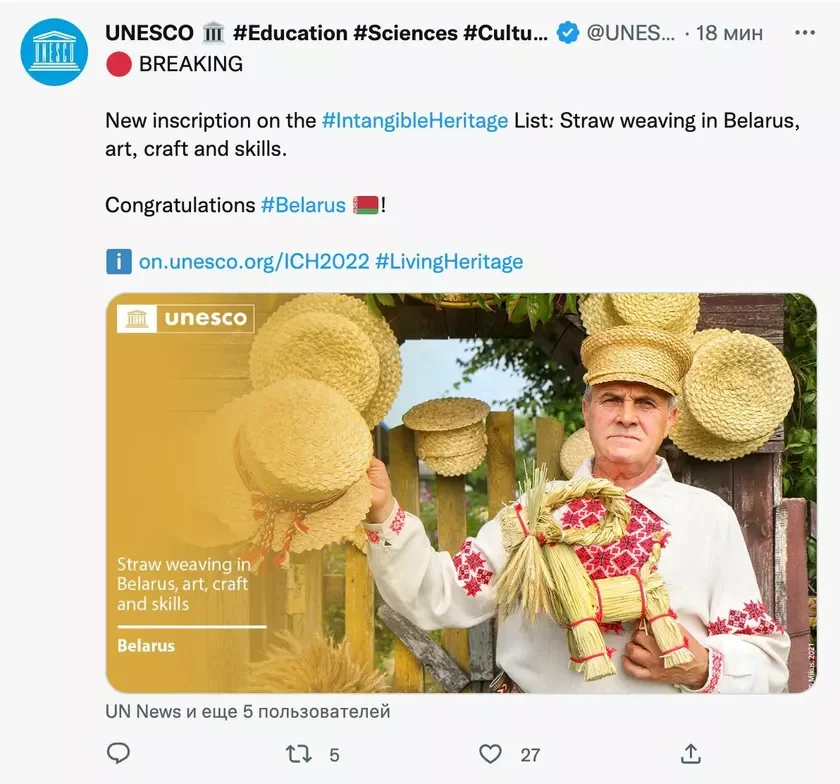The image size is (840, 784).
Task: Reply to the tweet with comment icon
Action: [118, 753]
